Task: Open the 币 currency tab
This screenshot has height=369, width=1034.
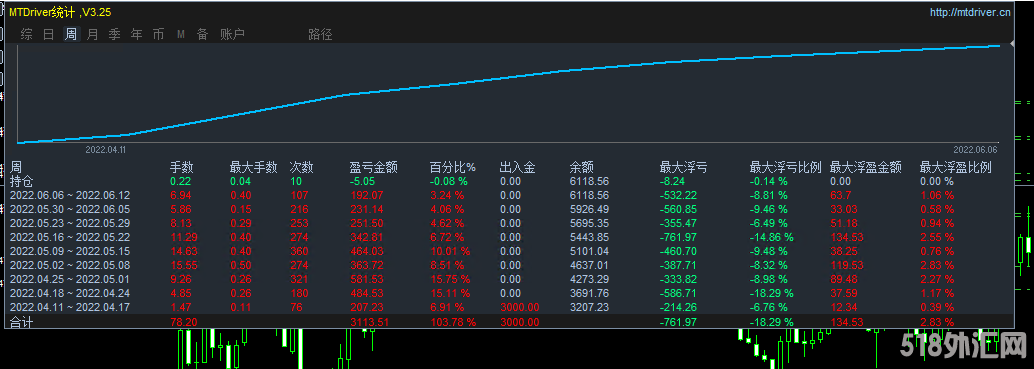Action: (x=158, y=34)
